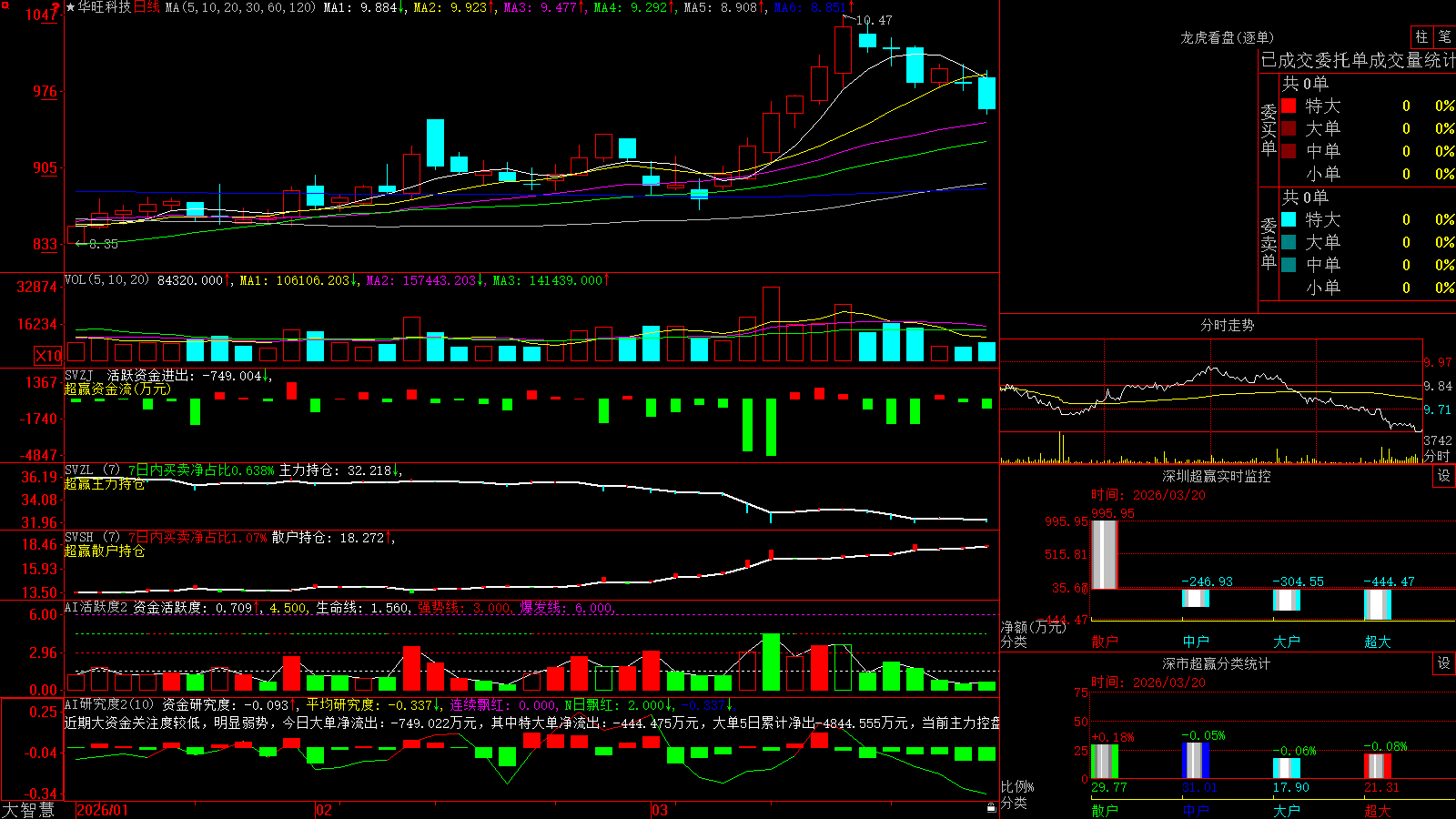Image resolution: width=1456 pixels, height=819 pixels.
Task: Click the red 特大 buy order swatch
Action: coord(1289,106)
